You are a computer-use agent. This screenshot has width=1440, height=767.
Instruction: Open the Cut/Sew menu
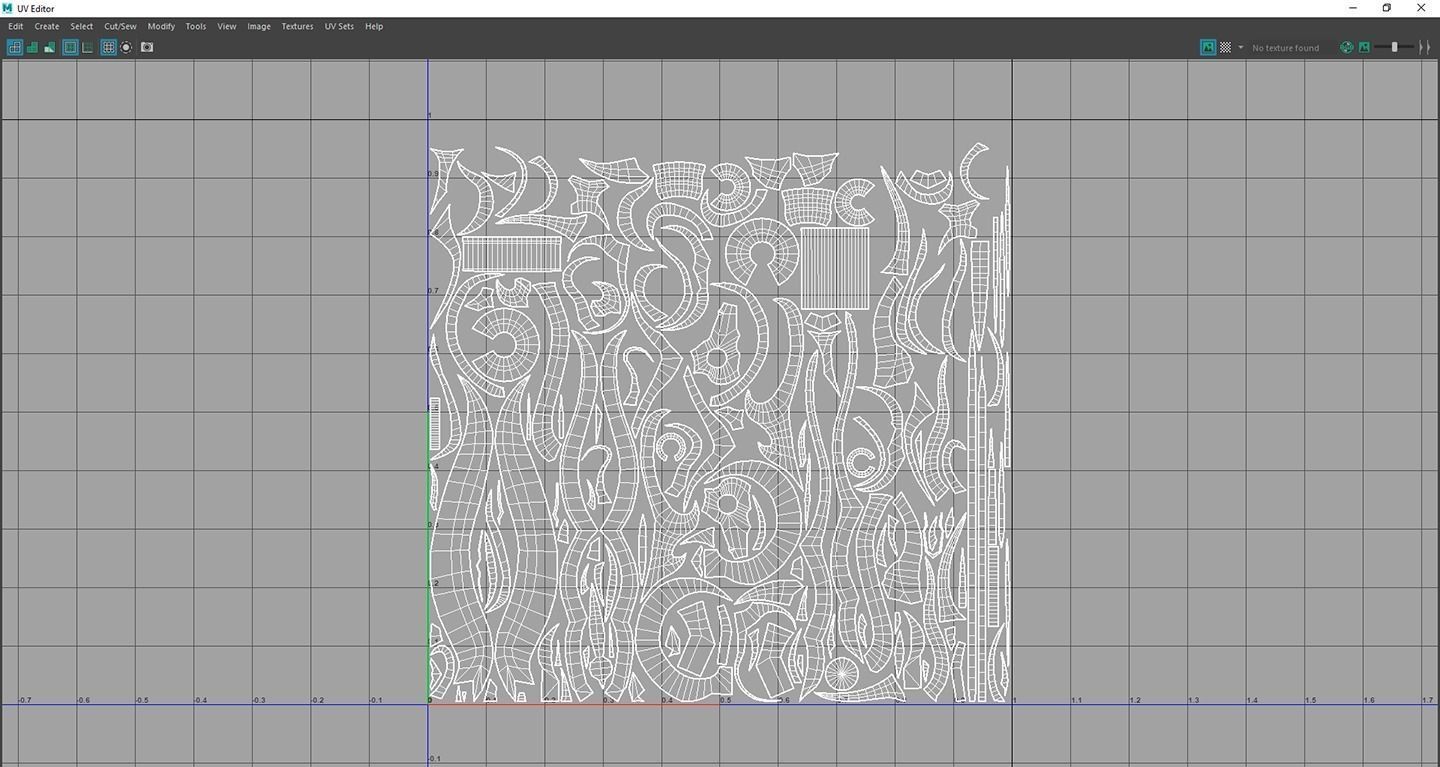click(120, 26)
